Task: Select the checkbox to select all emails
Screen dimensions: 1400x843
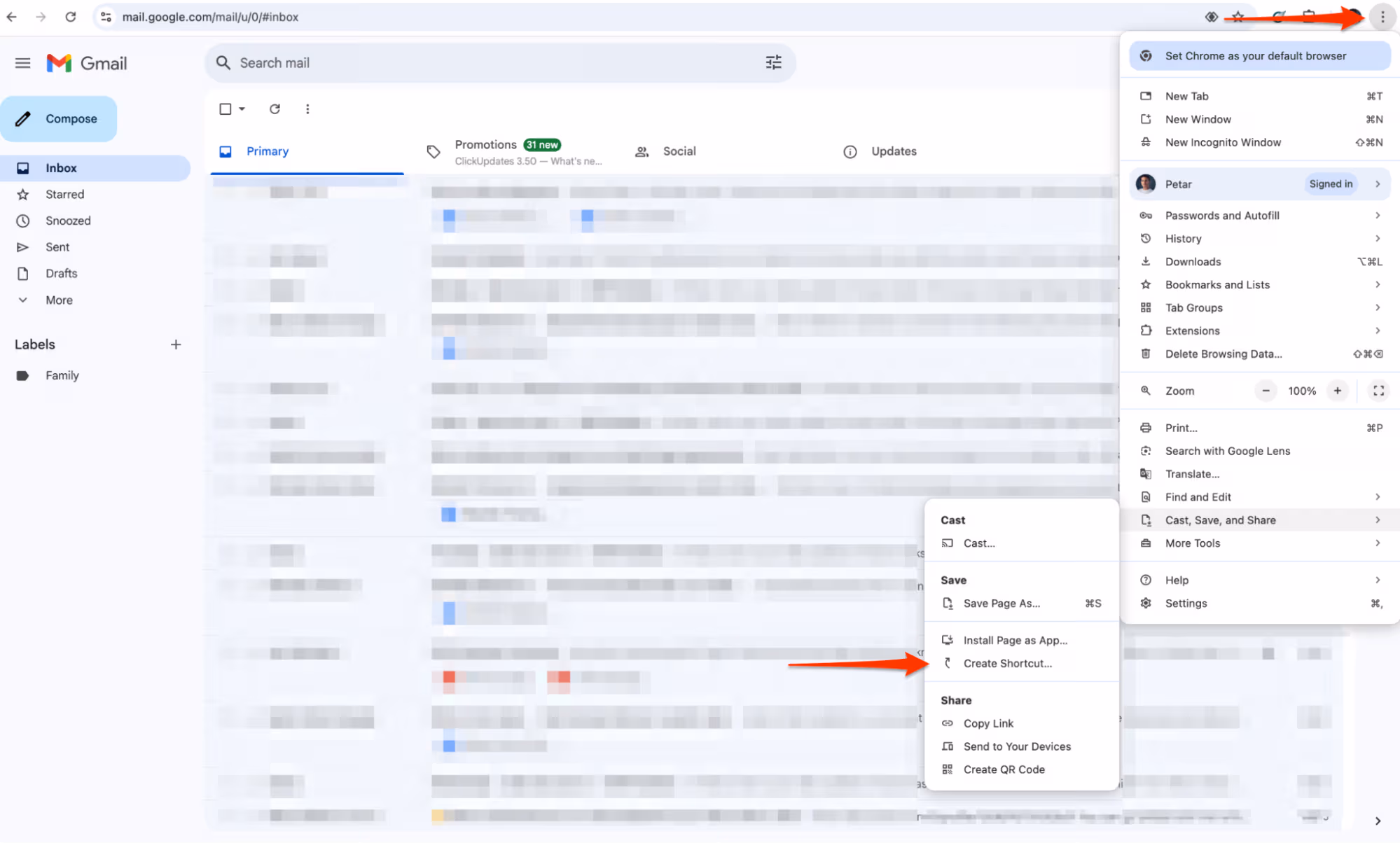Action: click(x=225, y=109)
